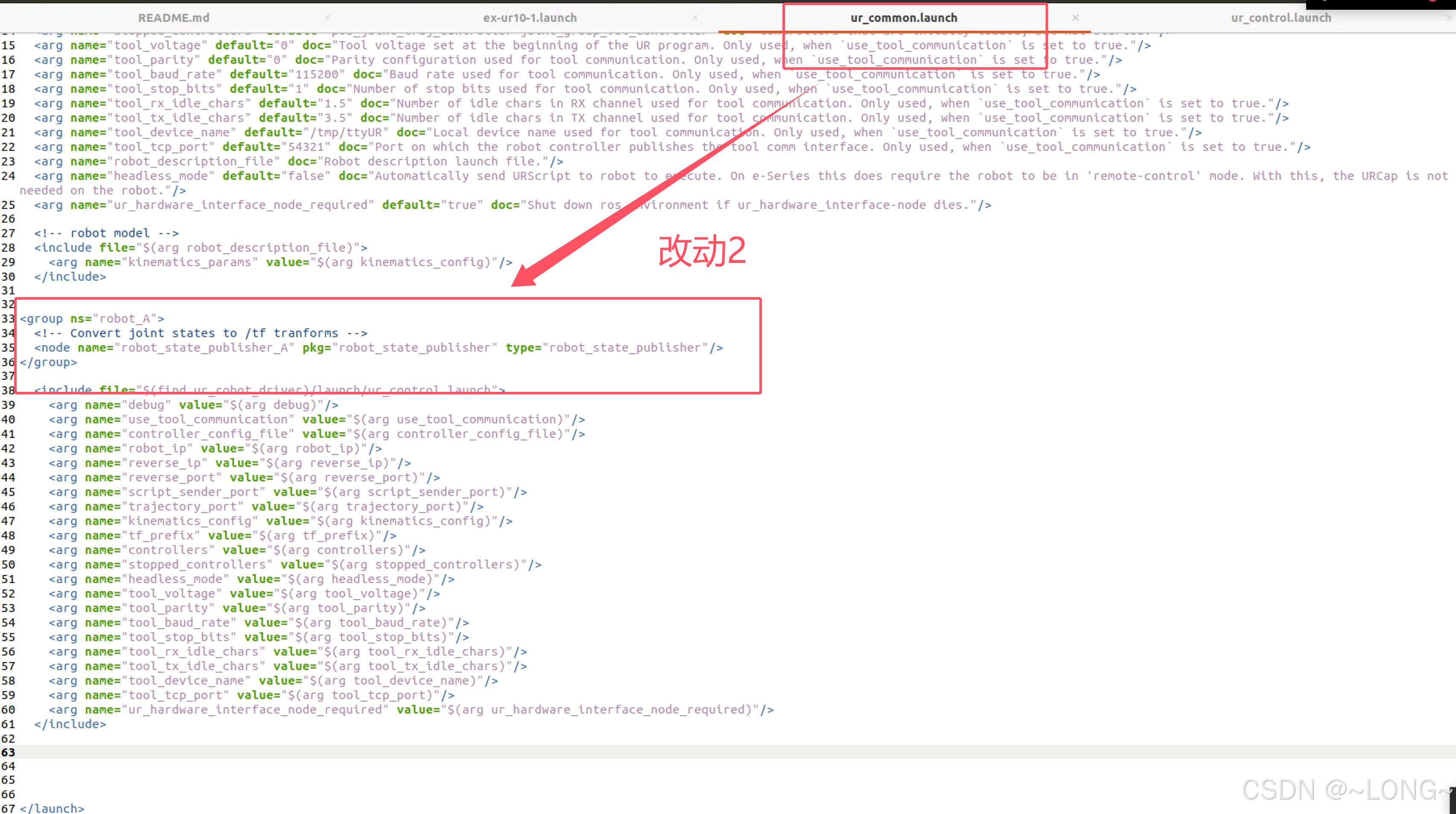The width and height of the screenshot is (1456, 814).
Task: Open the ex-ur10-1.launch tab
Action: (530, 18)
